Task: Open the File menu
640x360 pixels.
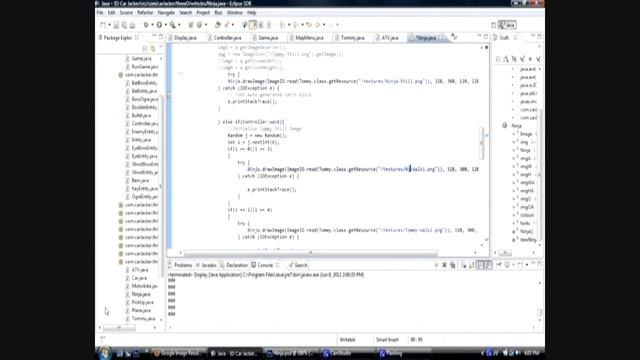Action: 100,13
